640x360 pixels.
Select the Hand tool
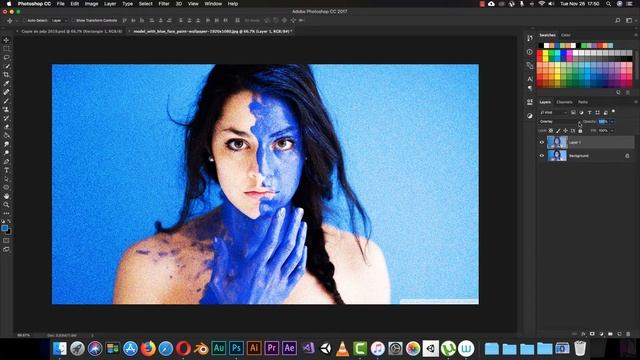click(x=6, y=196)
